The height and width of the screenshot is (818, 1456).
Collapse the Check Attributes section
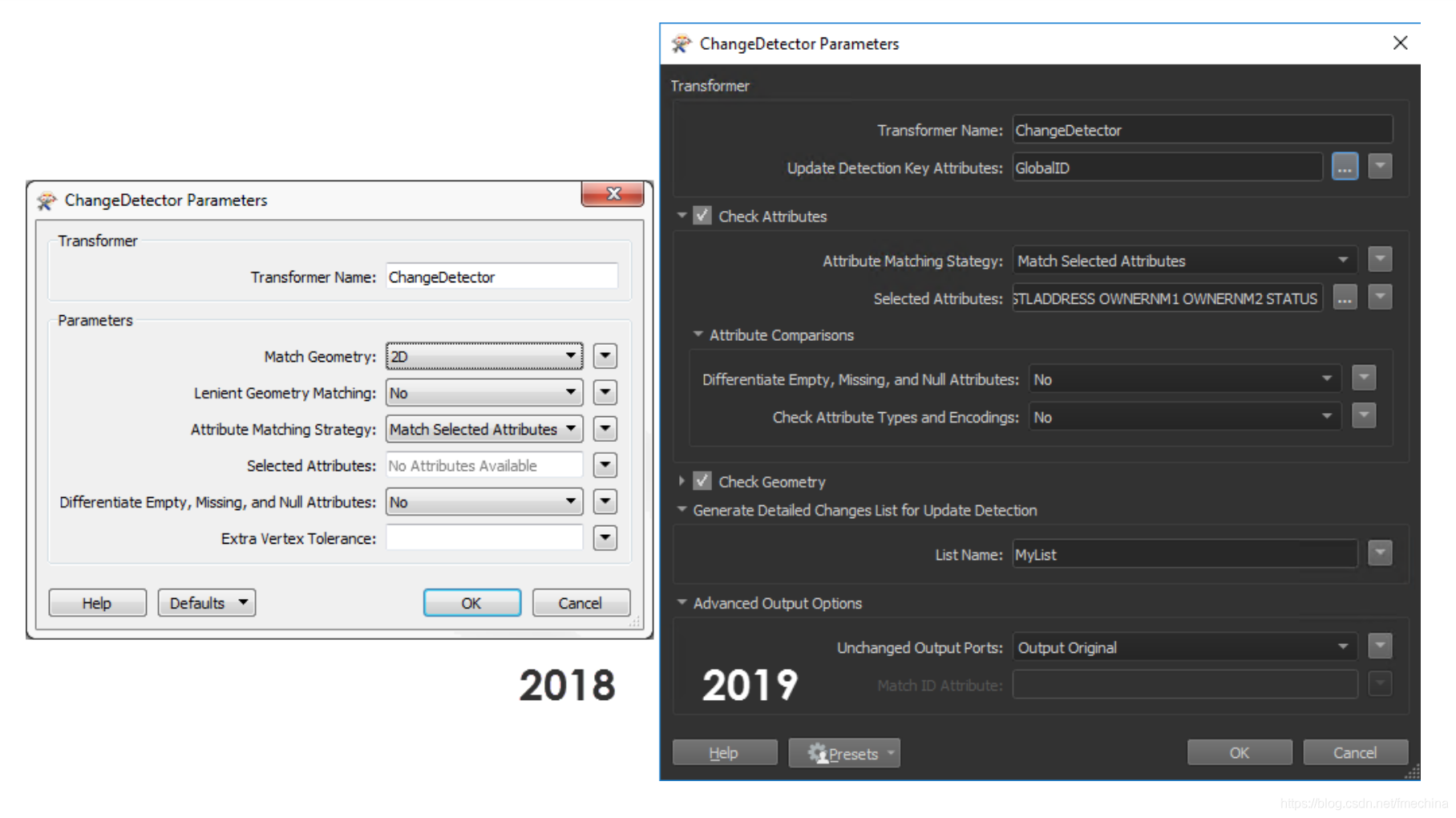point(681,215)
